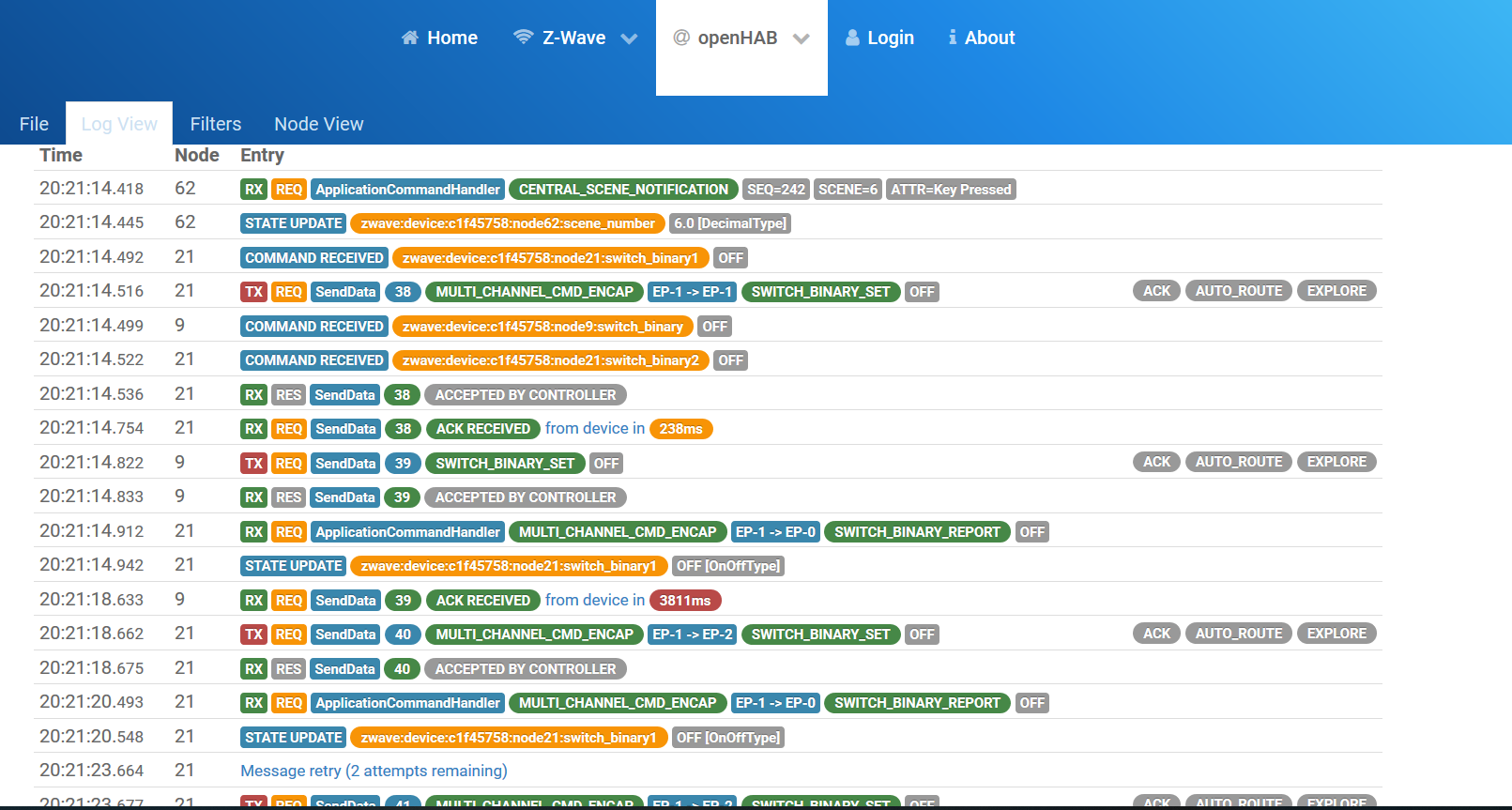Expand the openHAB dropdown chevron
The width and height of the screenshot is (1512, 810).
coord(801,38)
